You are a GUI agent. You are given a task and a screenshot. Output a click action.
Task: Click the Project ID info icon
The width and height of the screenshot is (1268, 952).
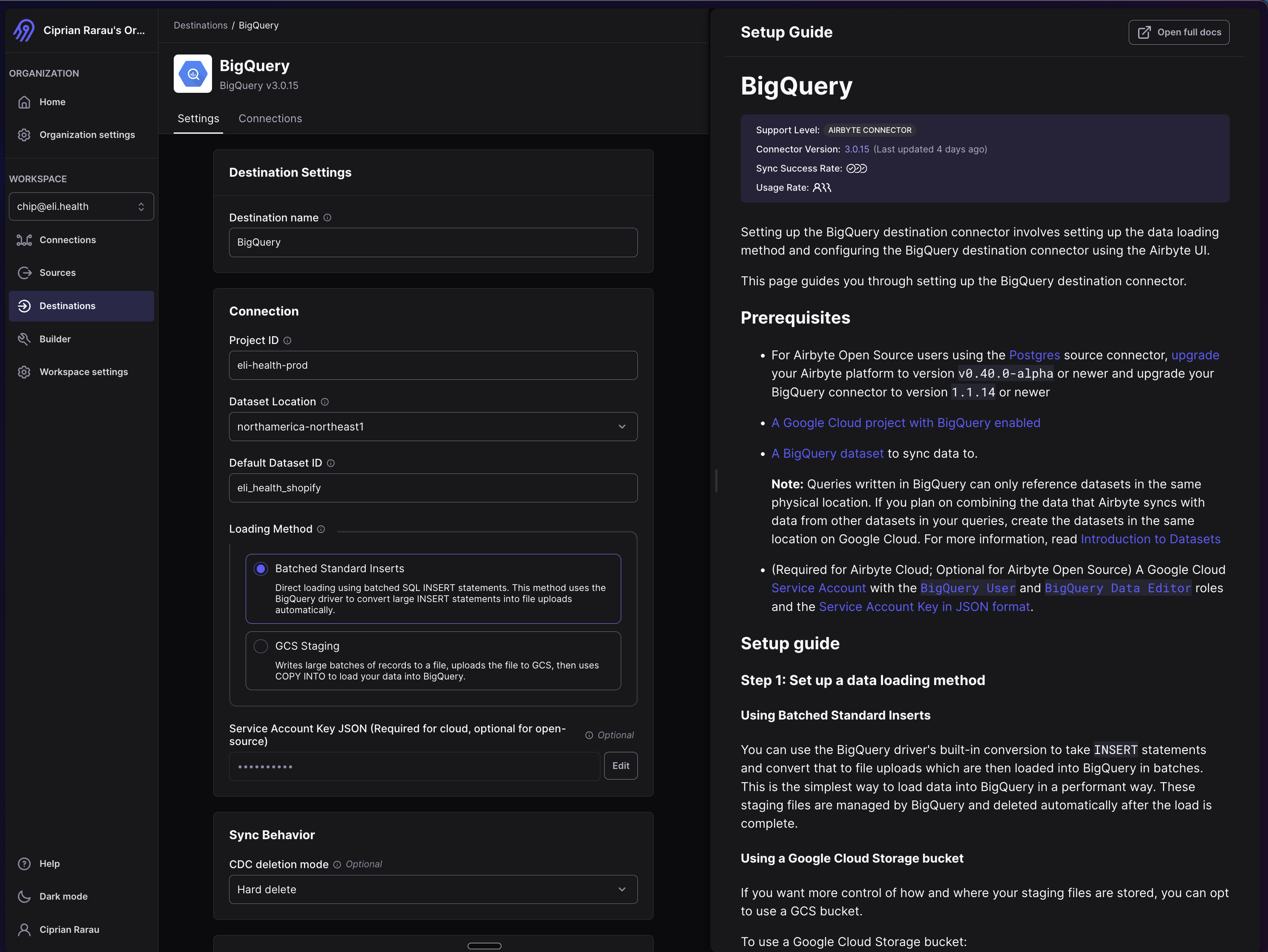(x=288, y=341)
